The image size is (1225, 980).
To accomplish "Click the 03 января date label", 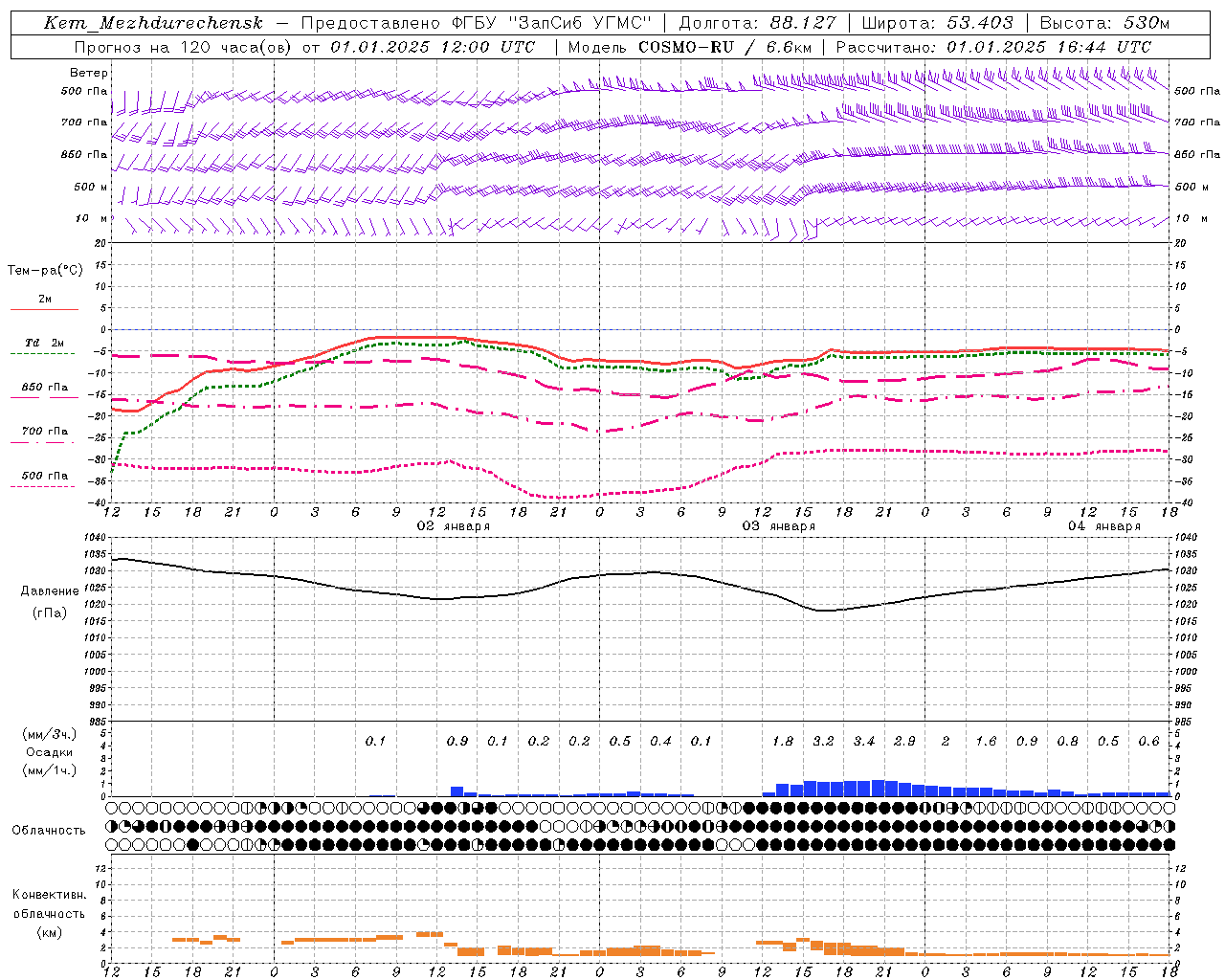I will [778, 526].
